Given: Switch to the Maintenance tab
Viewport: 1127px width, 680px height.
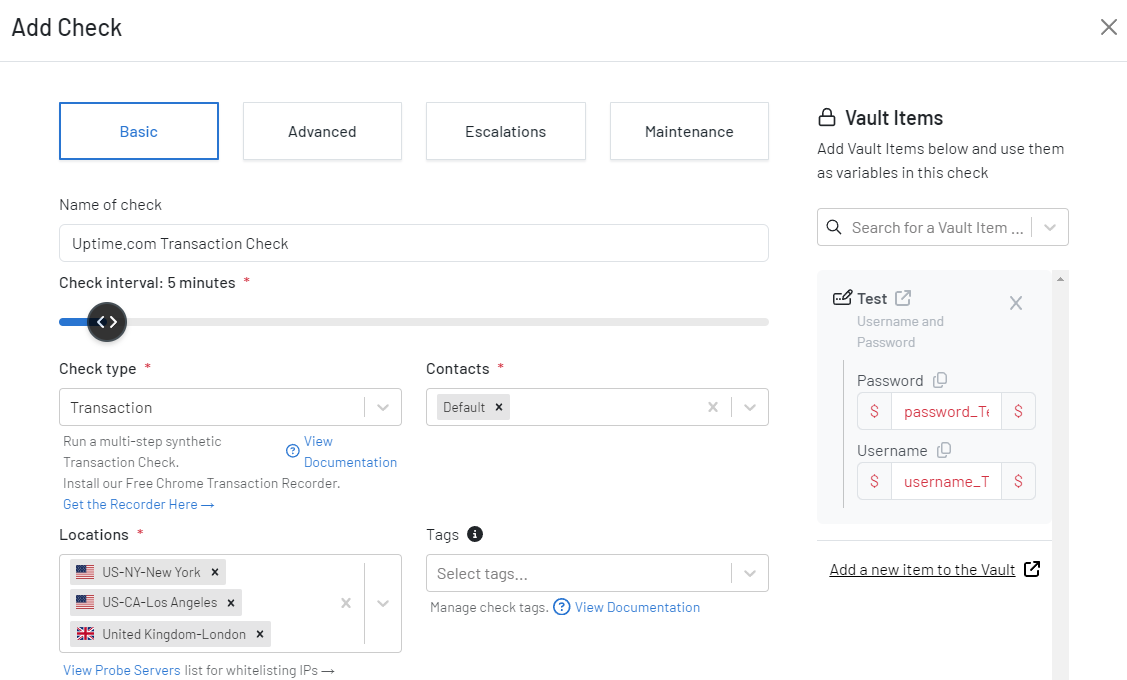Looking at the screenshot, I should point(689,131).
